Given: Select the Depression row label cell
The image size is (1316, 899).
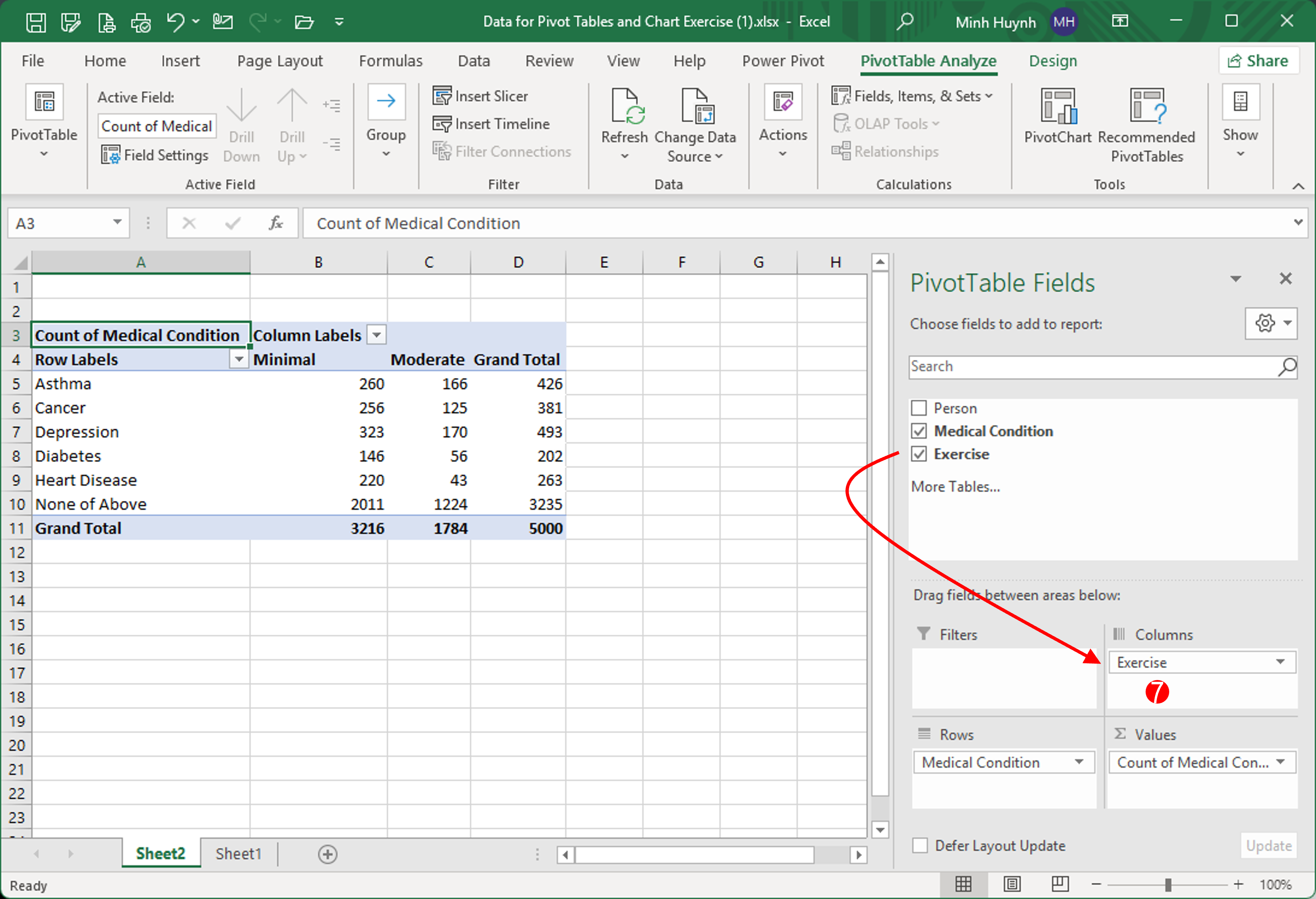Looking at the screenshot, I should point(141,432).
